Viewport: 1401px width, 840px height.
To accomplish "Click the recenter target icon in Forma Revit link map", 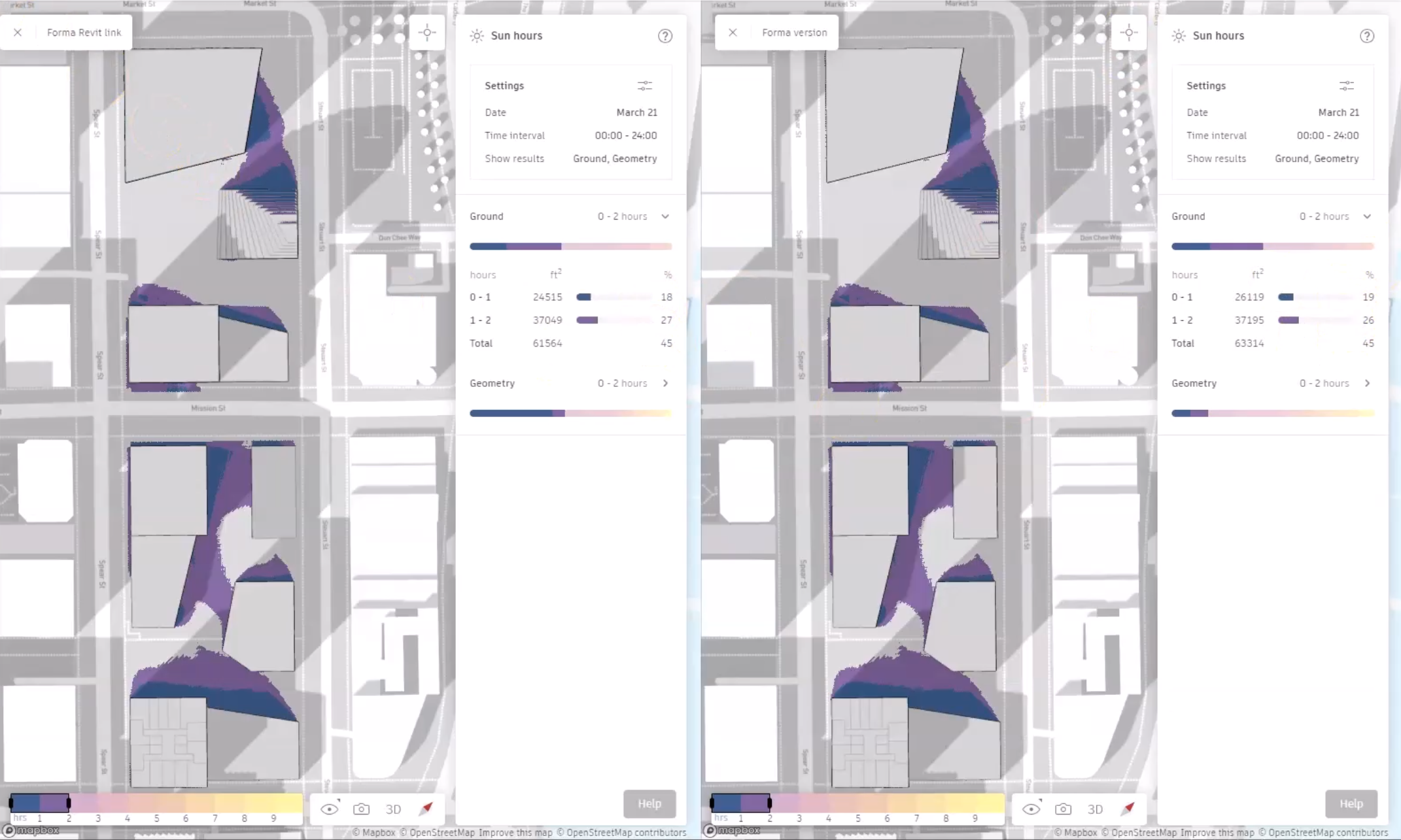I will (427, 33).
